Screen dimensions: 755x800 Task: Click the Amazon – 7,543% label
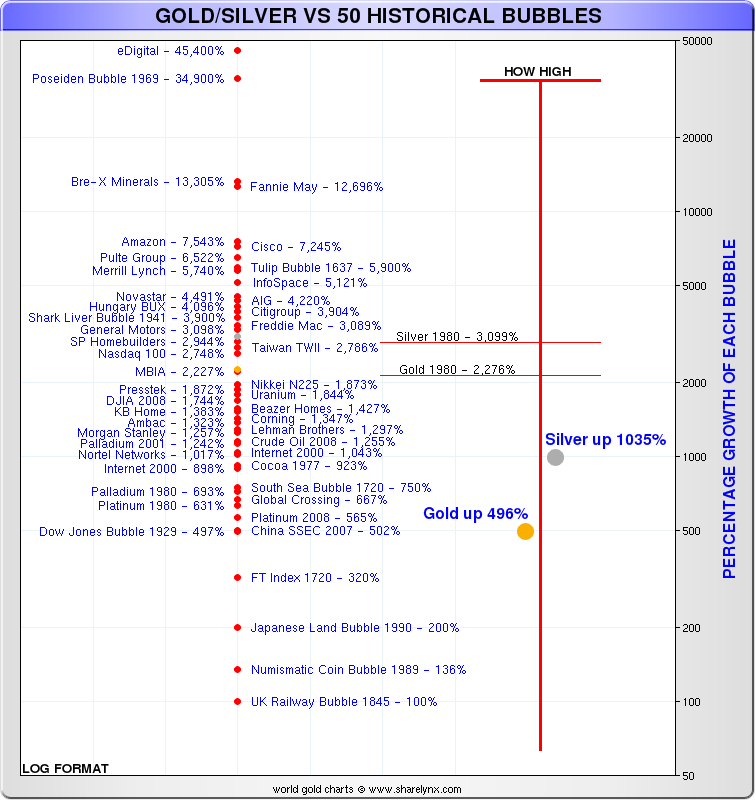(x=173, y=242)
